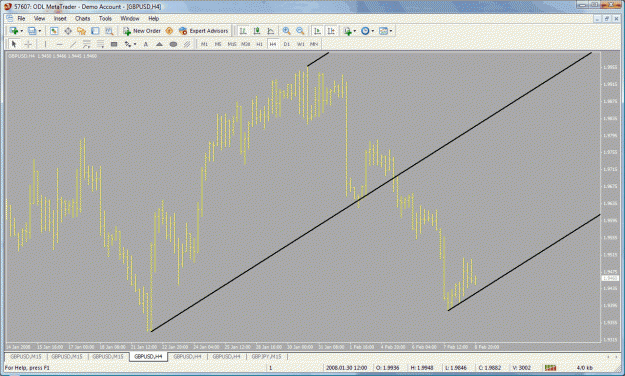This screenshot has height=376, width=625.
Task: Open the New Chart toolbar icon
Action: (14, 31)
